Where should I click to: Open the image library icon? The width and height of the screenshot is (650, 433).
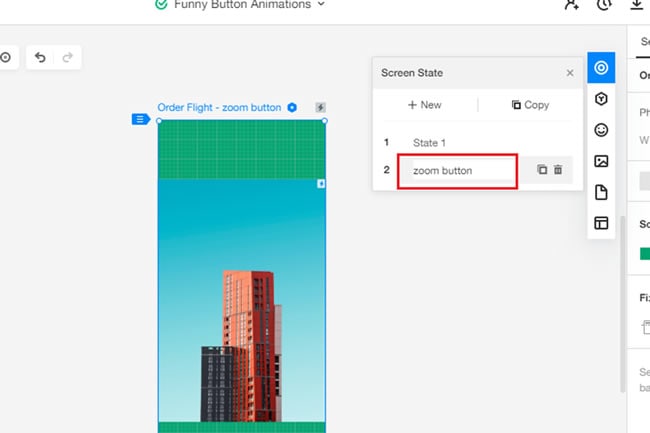click(x=601, y=161)
